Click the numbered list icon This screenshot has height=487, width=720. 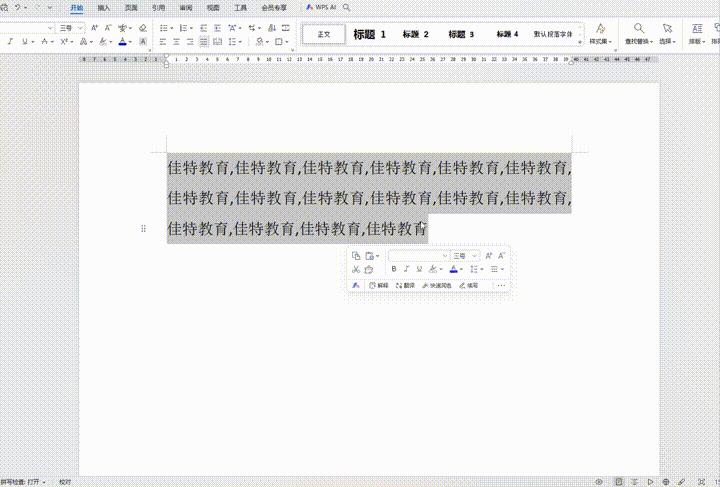click(x=183, y=28)
